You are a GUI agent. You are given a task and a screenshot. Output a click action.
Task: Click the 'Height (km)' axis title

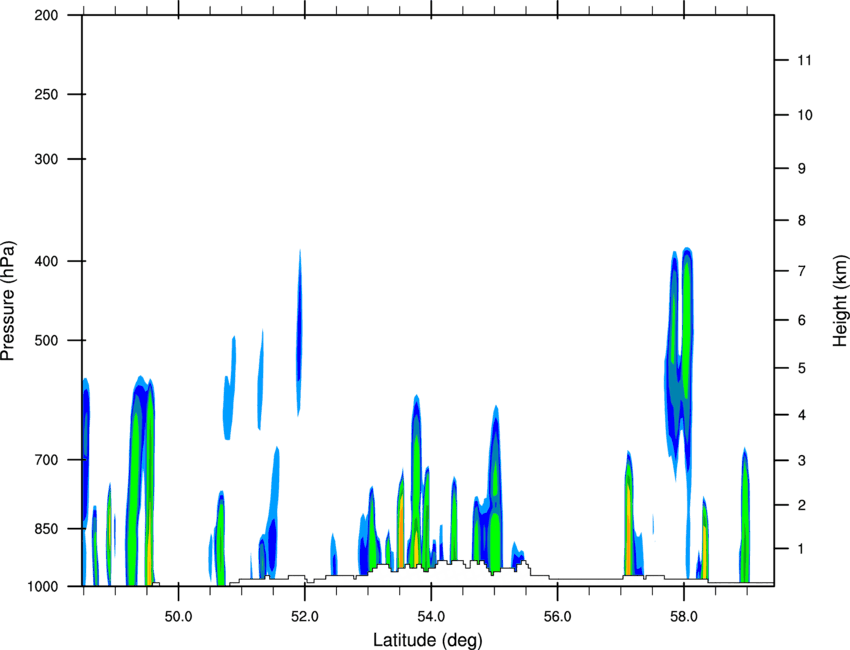click(x=840, y=300)
